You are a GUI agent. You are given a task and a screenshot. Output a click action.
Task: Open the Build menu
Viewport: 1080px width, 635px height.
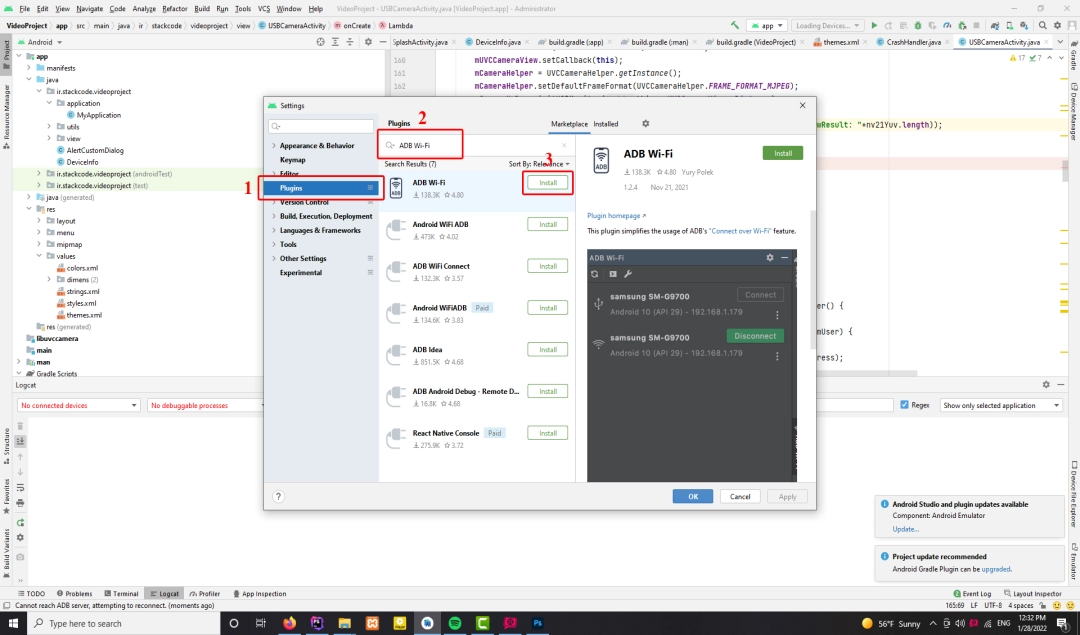point(202,8)
